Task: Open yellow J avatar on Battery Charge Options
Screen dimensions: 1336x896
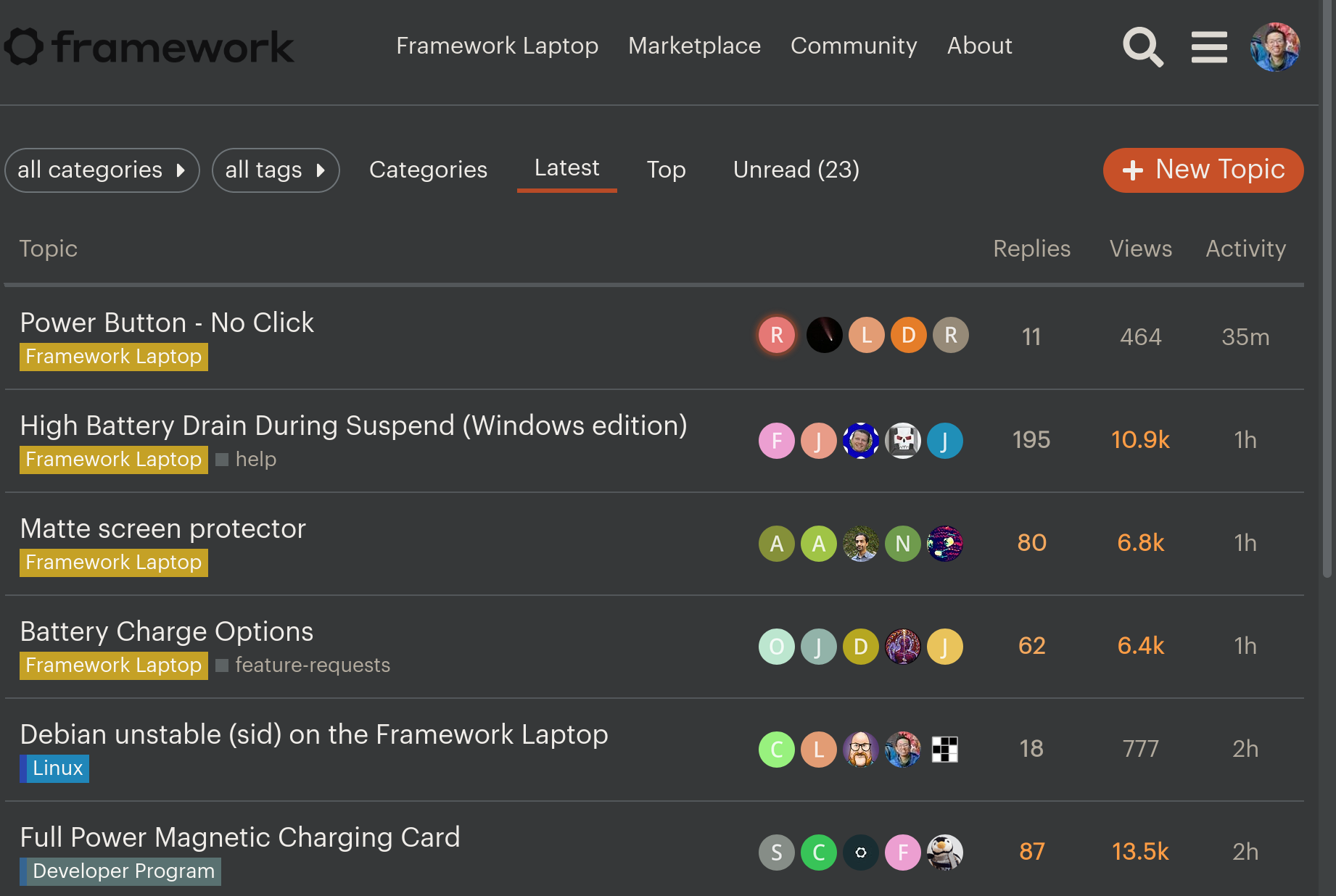Action: point(945,646)
